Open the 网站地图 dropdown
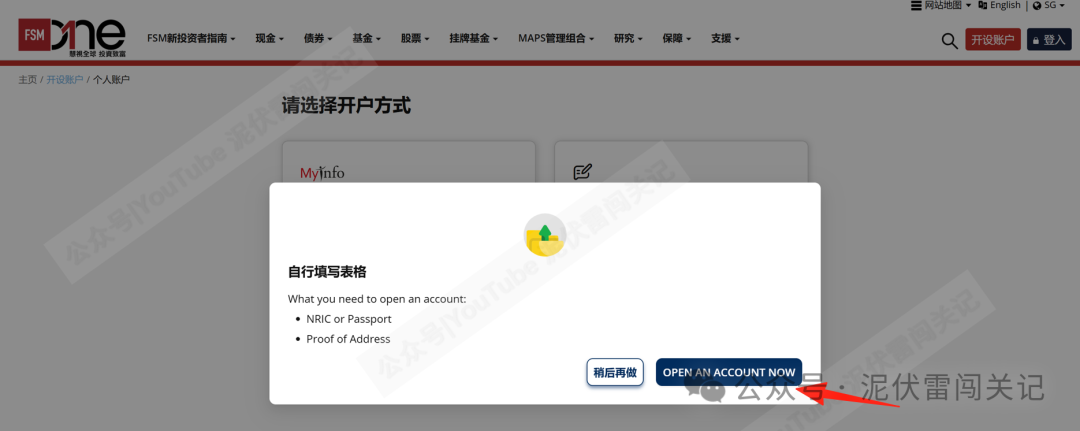The height and width of the screenshot is (431, 1080). [x=941, y=6]
